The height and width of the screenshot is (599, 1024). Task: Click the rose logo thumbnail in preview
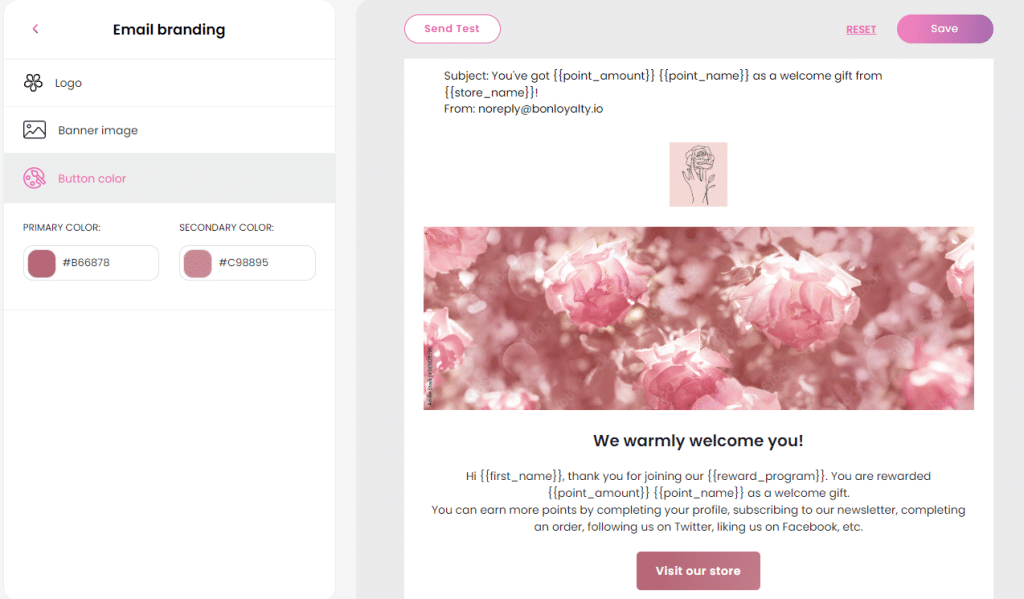pos(698,174)
